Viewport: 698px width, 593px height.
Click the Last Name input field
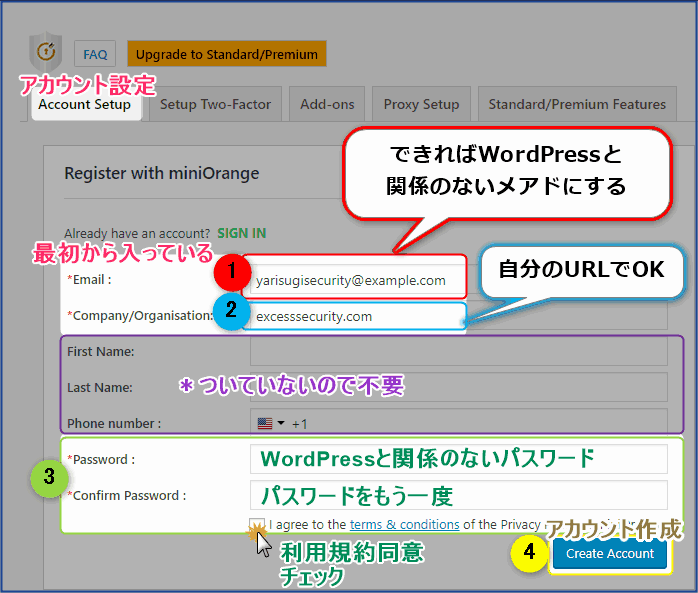click(459, 387)
